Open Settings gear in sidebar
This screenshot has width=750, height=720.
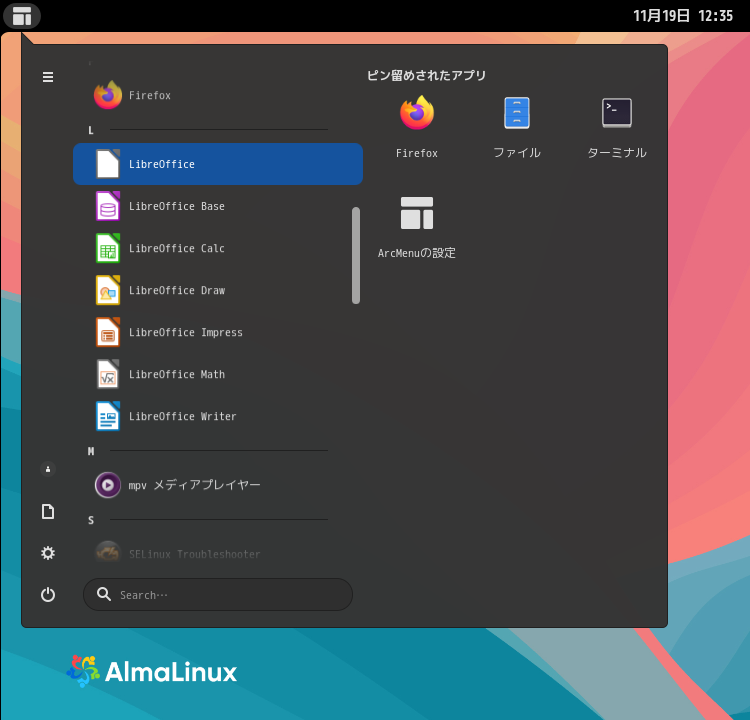click(48, 553)
